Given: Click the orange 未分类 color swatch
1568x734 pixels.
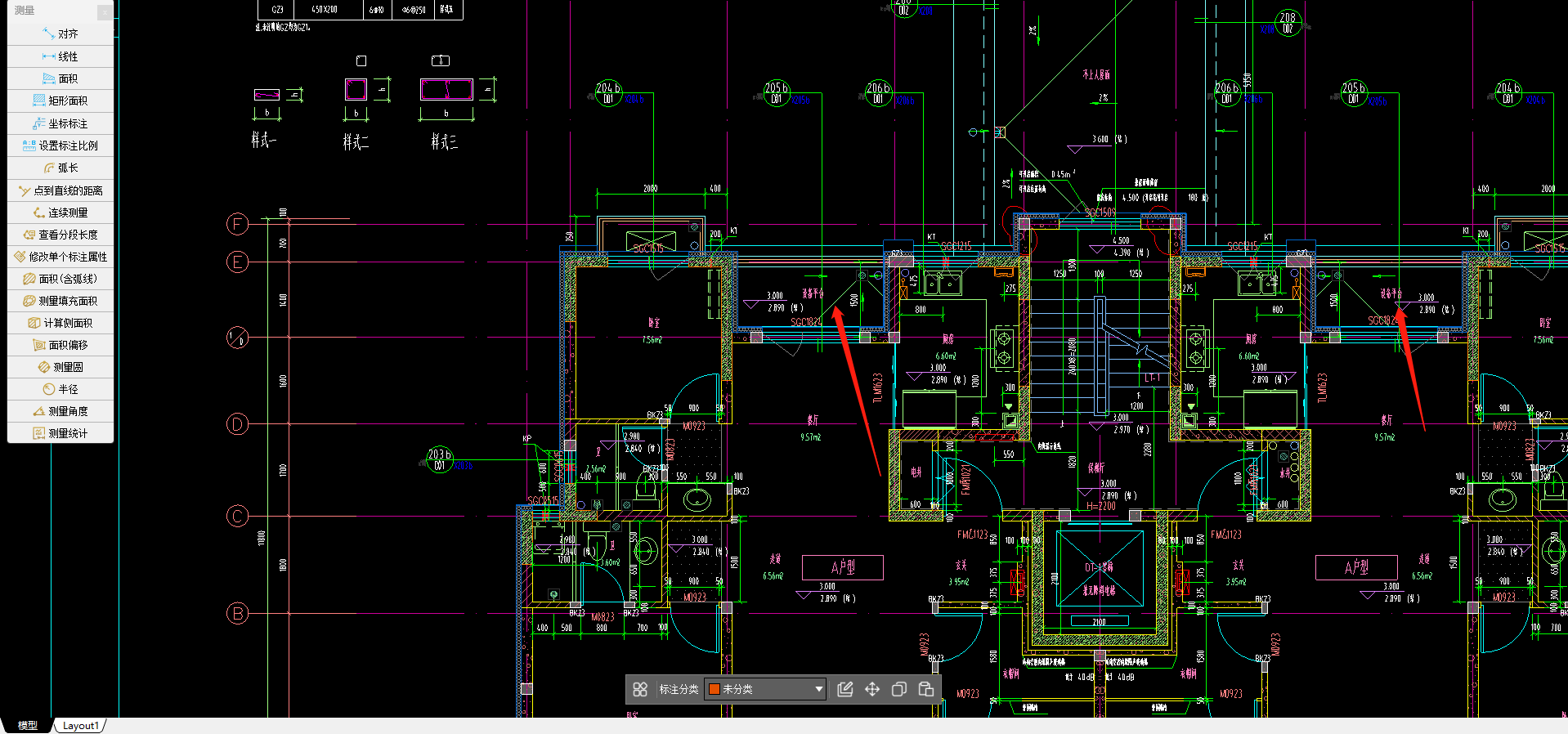Looking at the screenshot, I should pos(714,689).
